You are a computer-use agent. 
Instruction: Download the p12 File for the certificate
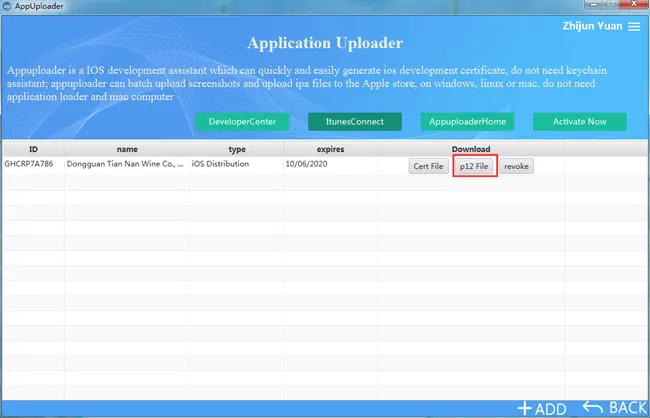pyautogui.click(x=474, y=166)
